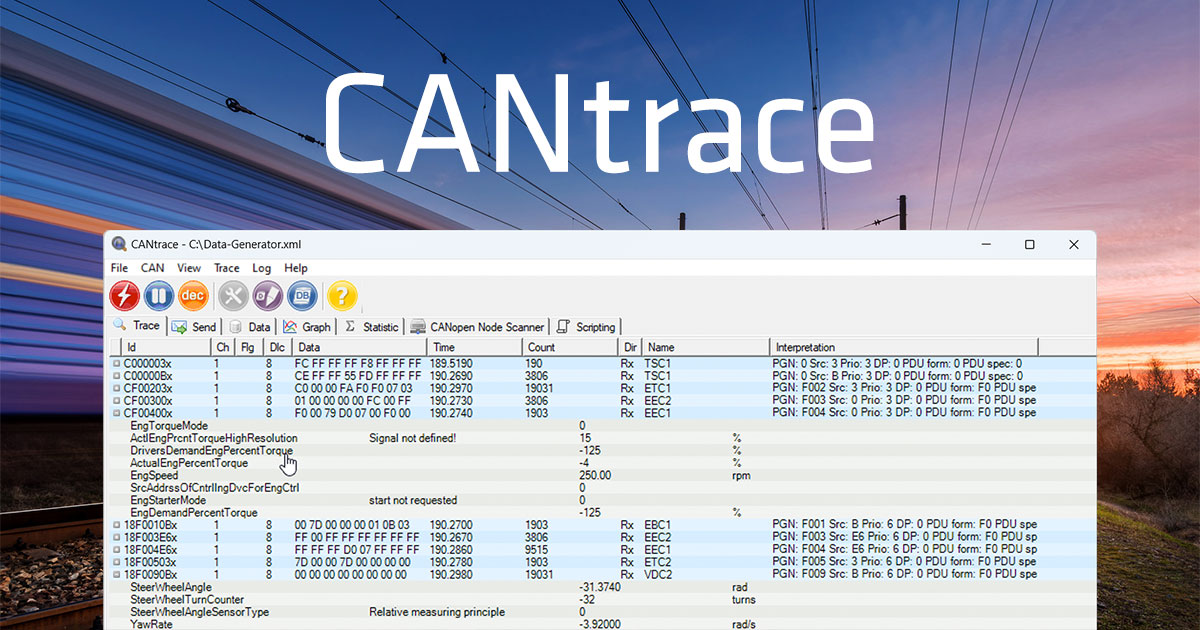This screenshot has height=630, width=1200.
Task: Expand the C00000Bx message row
Action: coord(116,376)
